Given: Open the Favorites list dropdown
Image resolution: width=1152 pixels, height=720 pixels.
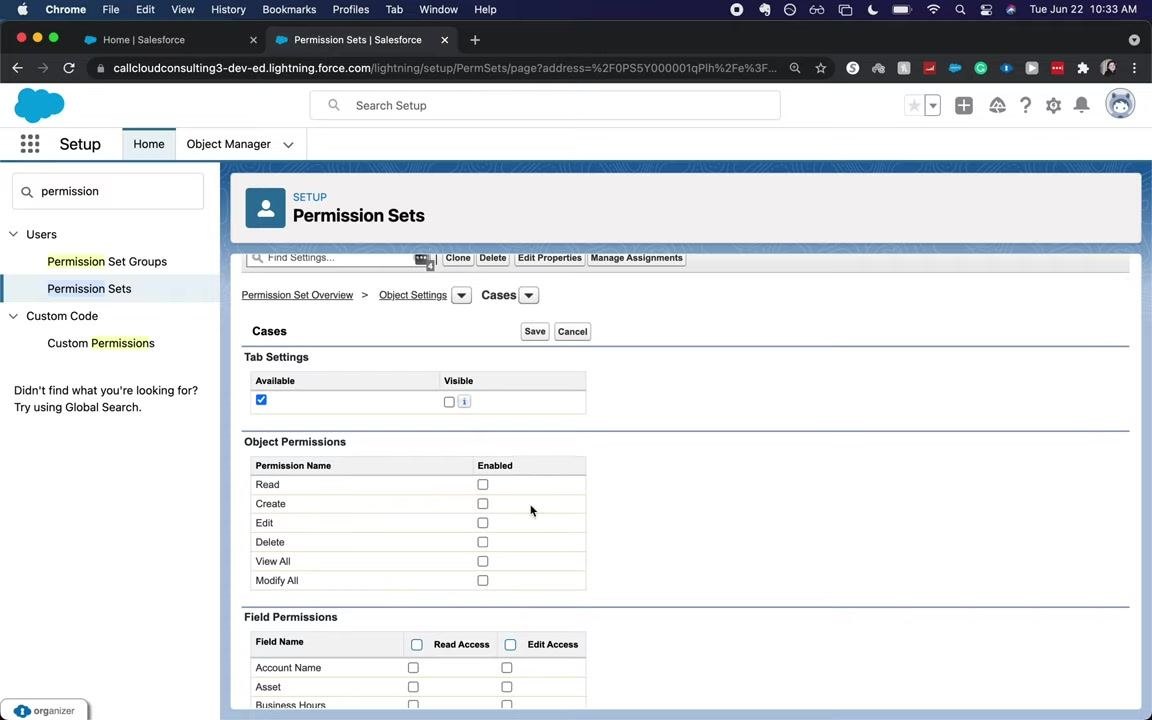Looking at the screenshot, I should point(933,106).
